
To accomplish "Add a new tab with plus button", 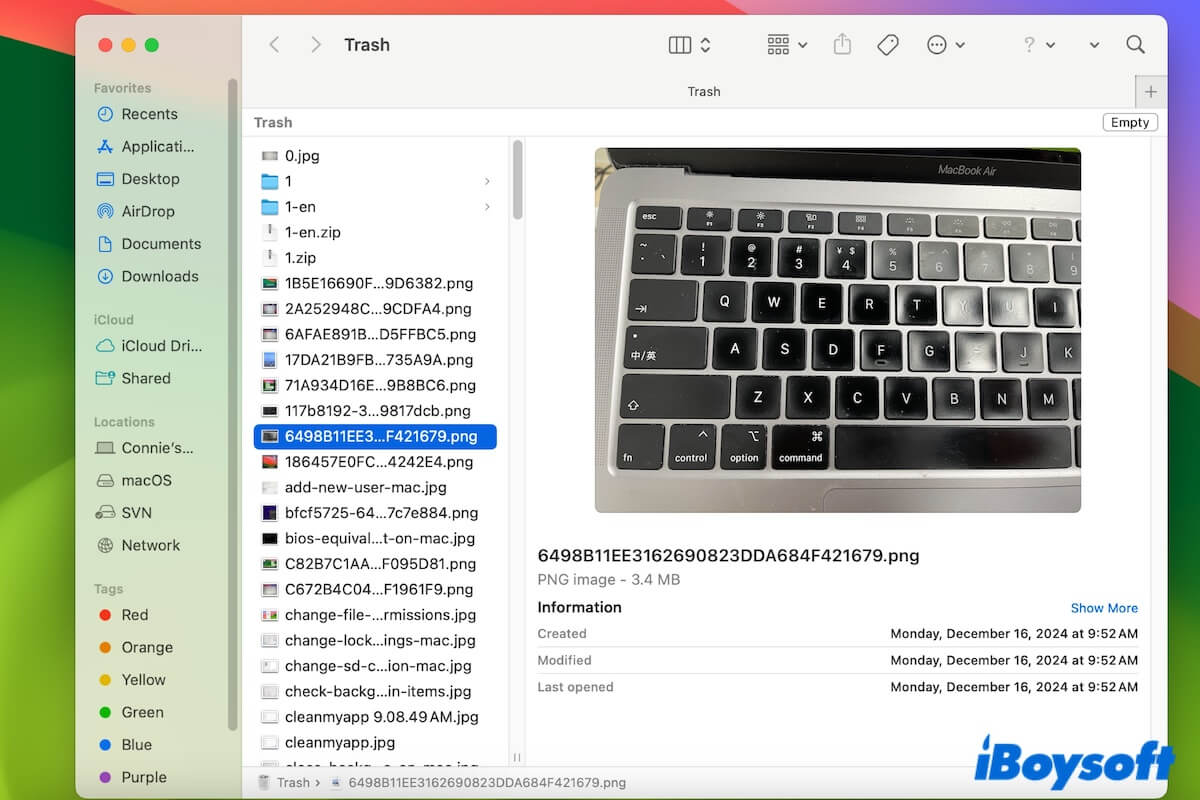I will (1150, 91).
